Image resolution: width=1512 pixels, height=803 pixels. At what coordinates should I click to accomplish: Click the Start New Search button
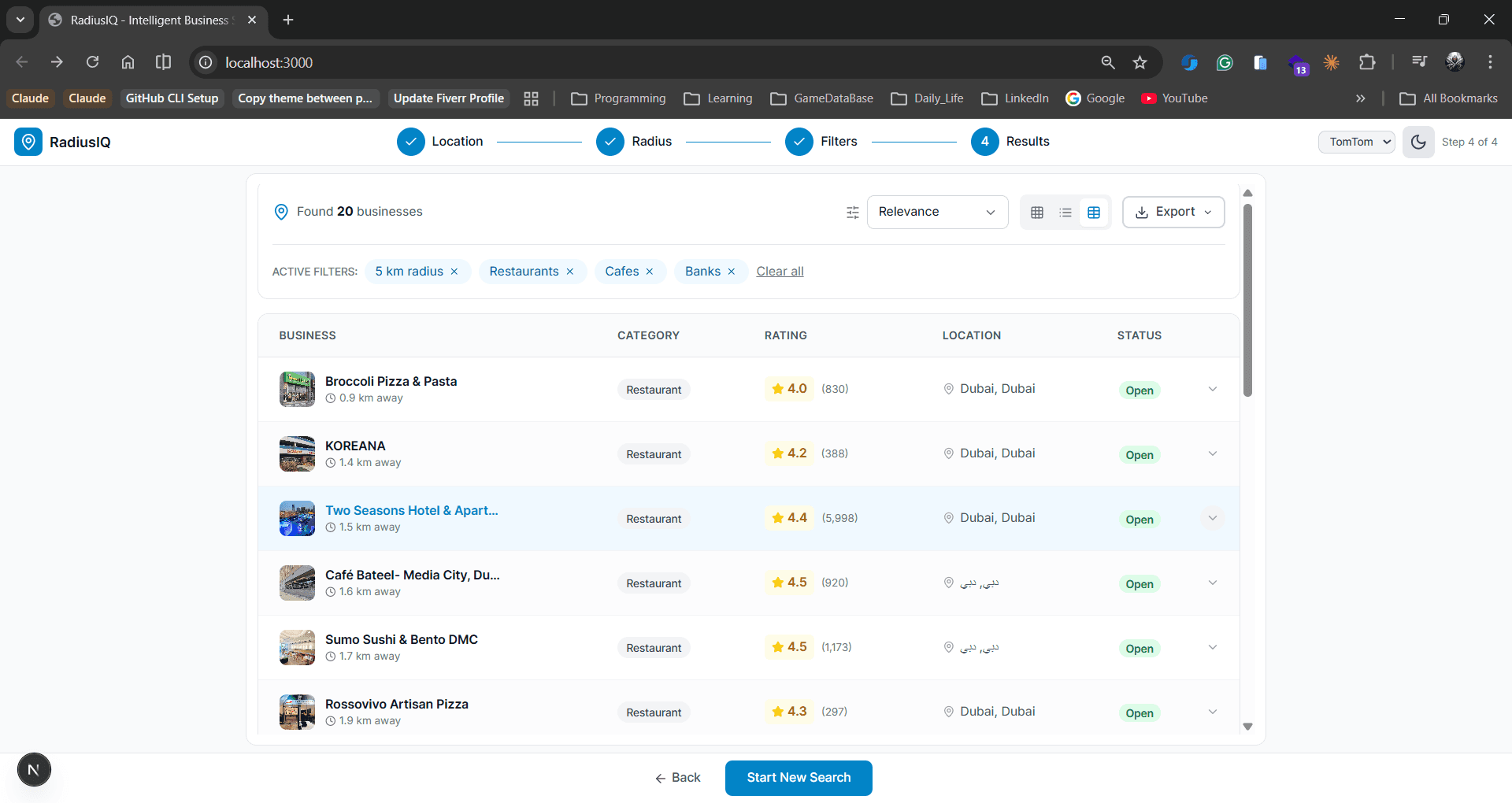[x=799, y=778]
